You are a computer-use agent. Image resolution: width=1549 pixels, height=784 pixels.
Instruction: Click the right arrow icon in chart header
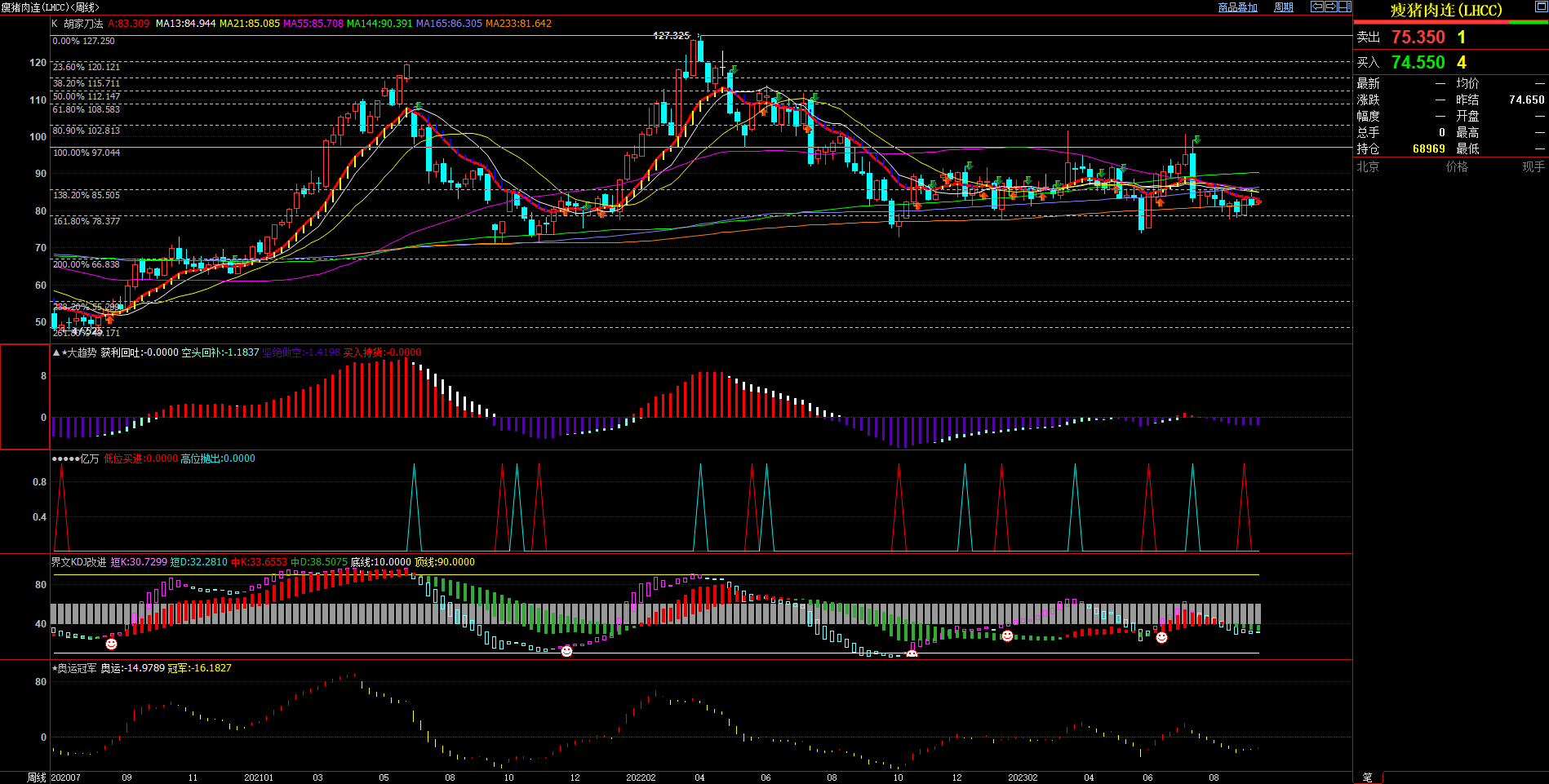click(x=1331, y=7)
